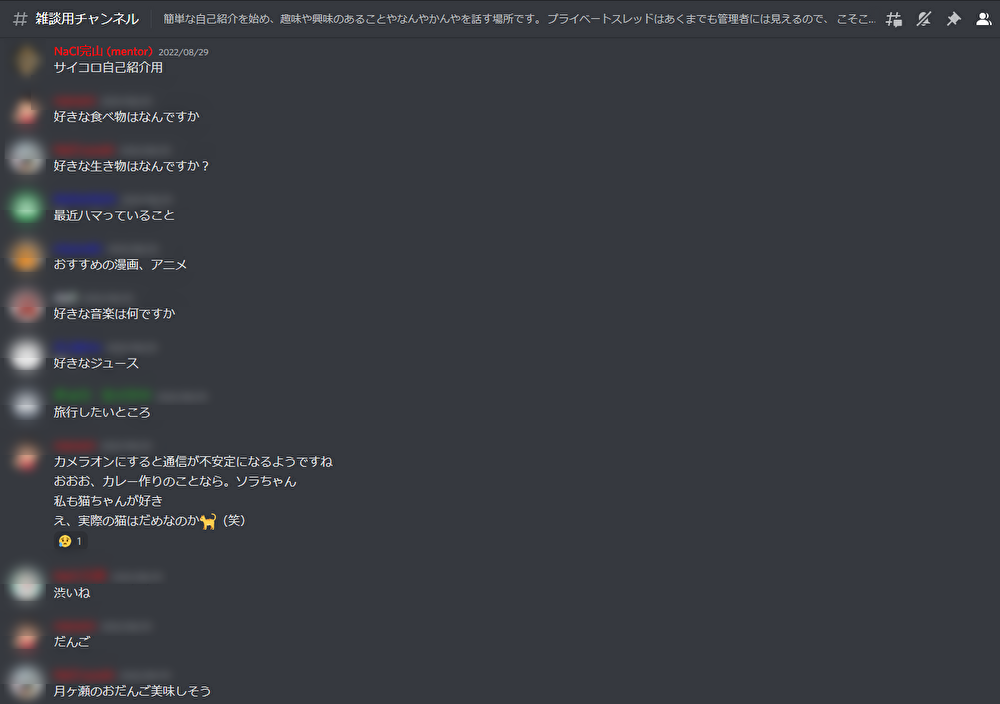Toggle the crying emoji reaction count
The width and height of the screenshot is (1000, 704).
click(71, 541)
